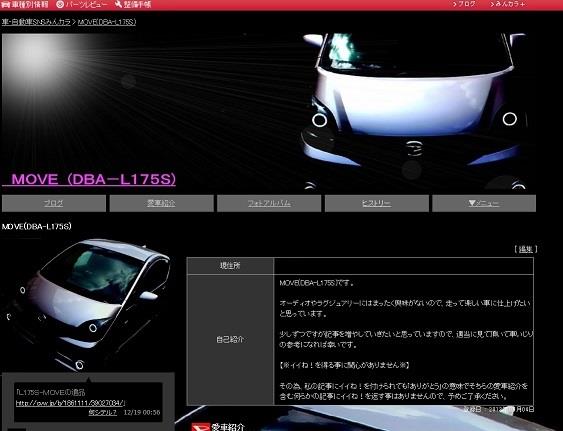Open the cvw.jp URL in the comment box
The width and height of the screenshot is (563, 431).
click(70, 403)
